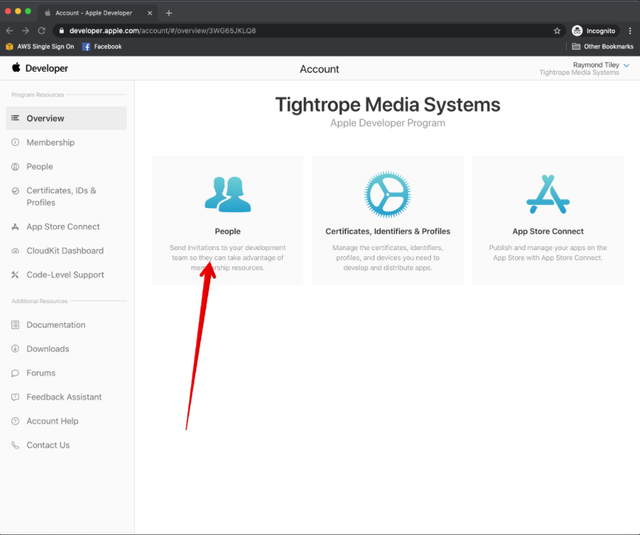
Task: Click the Downloads arrow icon
Action: click(15, 349)
